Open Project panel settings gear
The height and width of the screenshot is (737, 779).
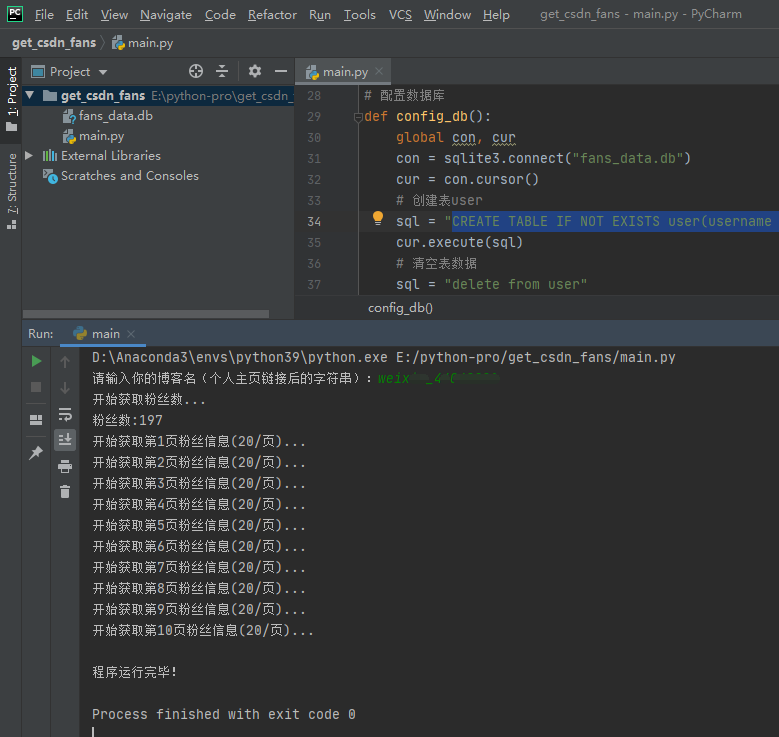pyautogui.click(x=255, y=72)
